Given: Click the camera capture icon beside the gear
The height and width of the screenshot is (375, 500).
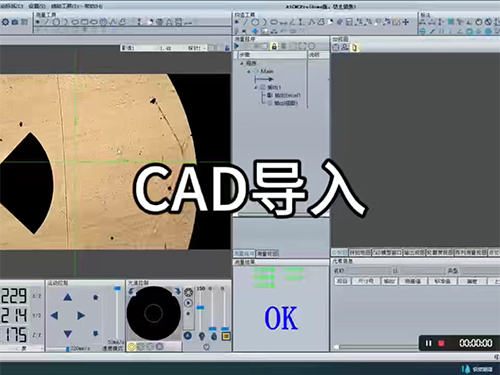Looking at the screenshot, I should click(x=15, y=22).
